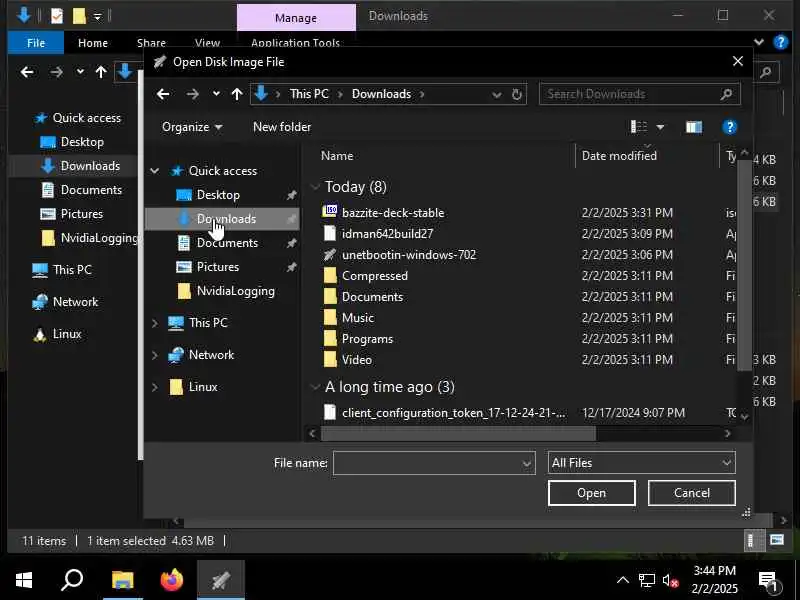Open dialog Help question-mark icon
This screenshot has height=600, width=800.
pyautogui.click(x=730, y=127)
